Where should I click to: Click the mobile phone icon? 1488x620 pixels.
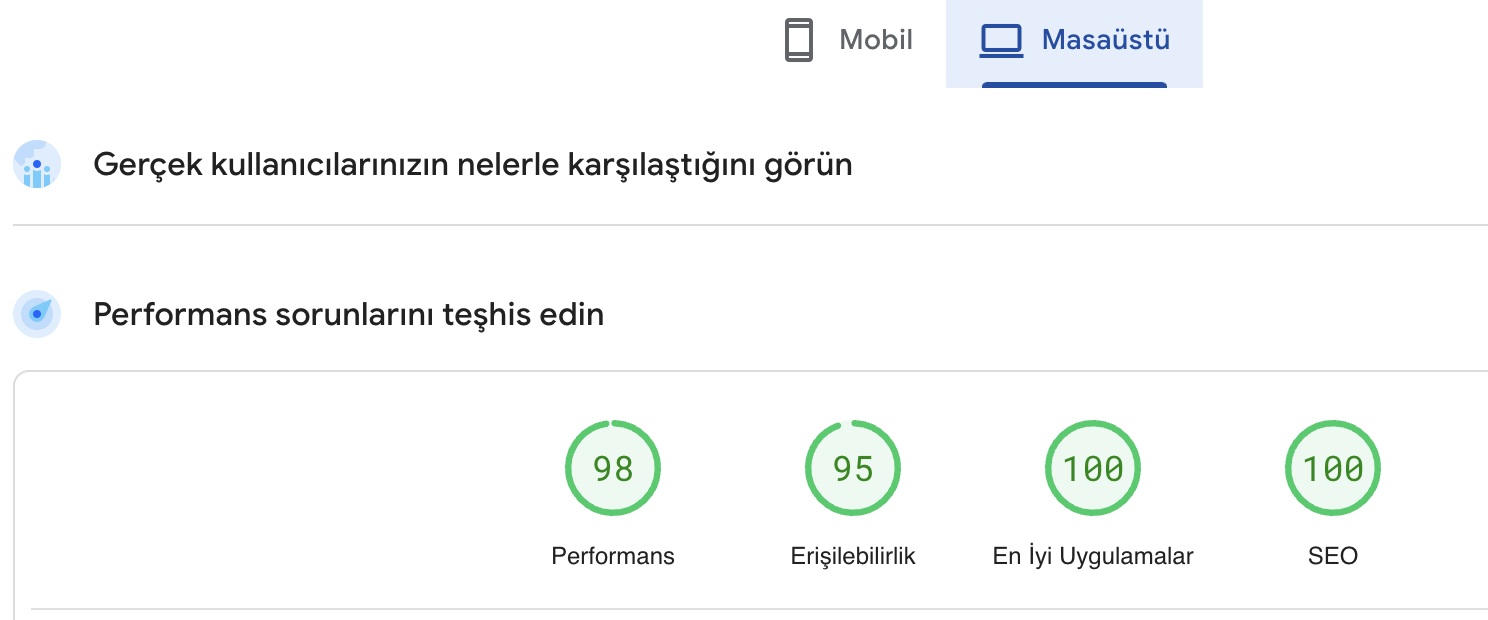tap(799, 40)
